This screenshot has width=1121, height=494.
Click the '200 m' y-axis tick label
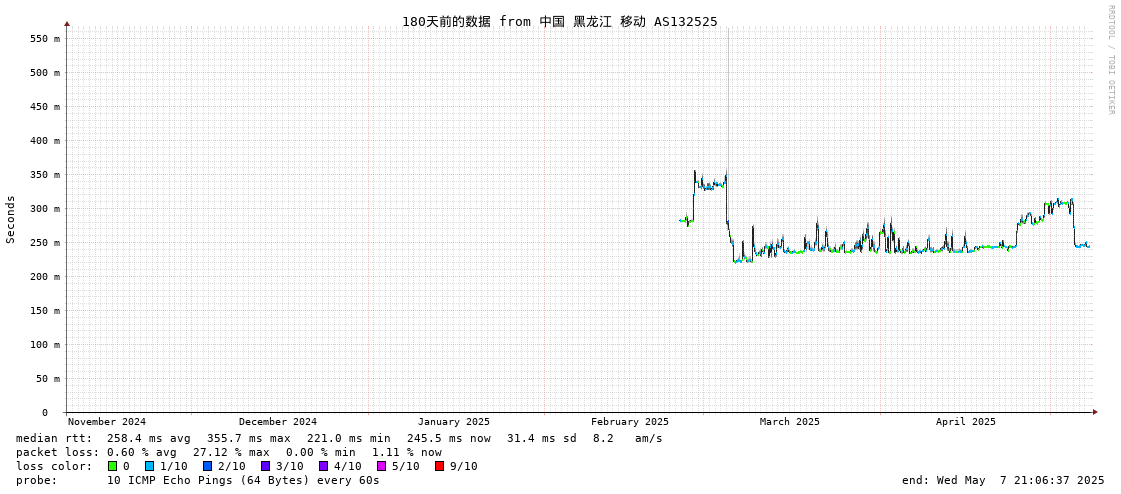pos(45,277)
